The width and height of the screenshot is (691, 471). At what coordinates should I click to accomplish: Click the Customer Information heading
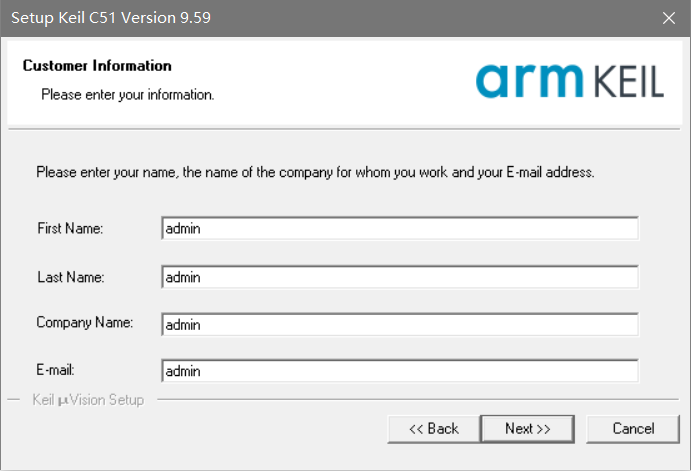click(x=97, y=66)
